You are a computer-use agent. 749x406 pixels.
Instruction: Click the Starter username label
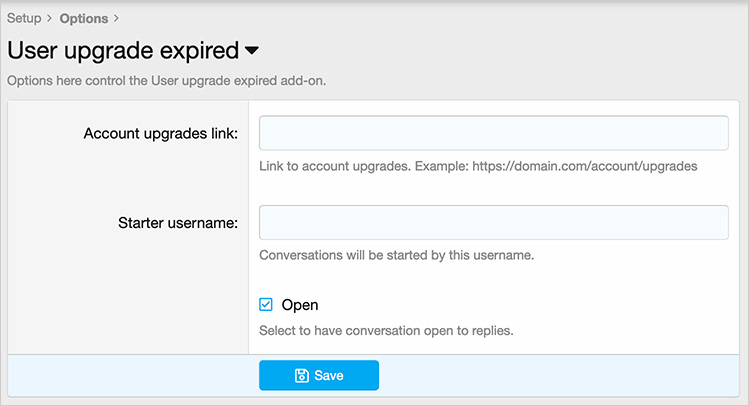177,222
